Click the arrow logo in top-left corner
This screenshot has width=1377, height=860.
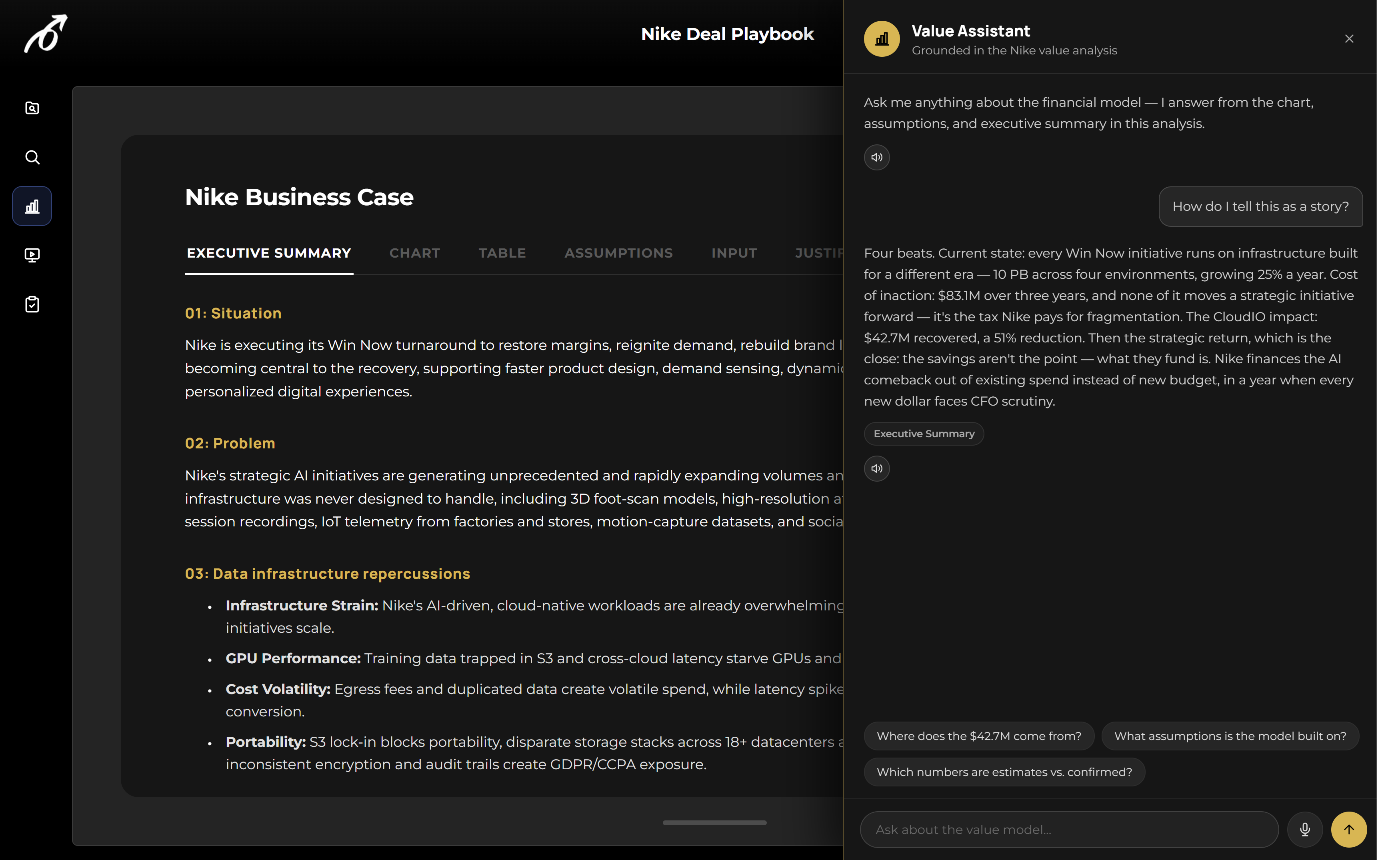(46, 34)
